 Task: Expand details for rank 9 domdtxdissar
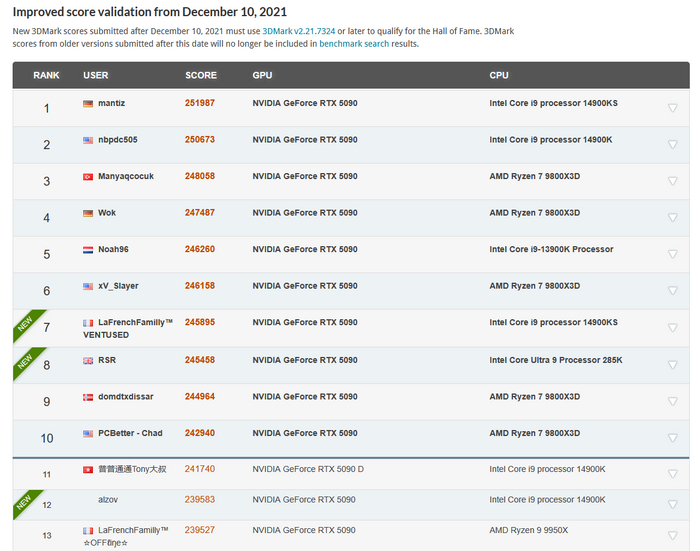click(672, 401)
